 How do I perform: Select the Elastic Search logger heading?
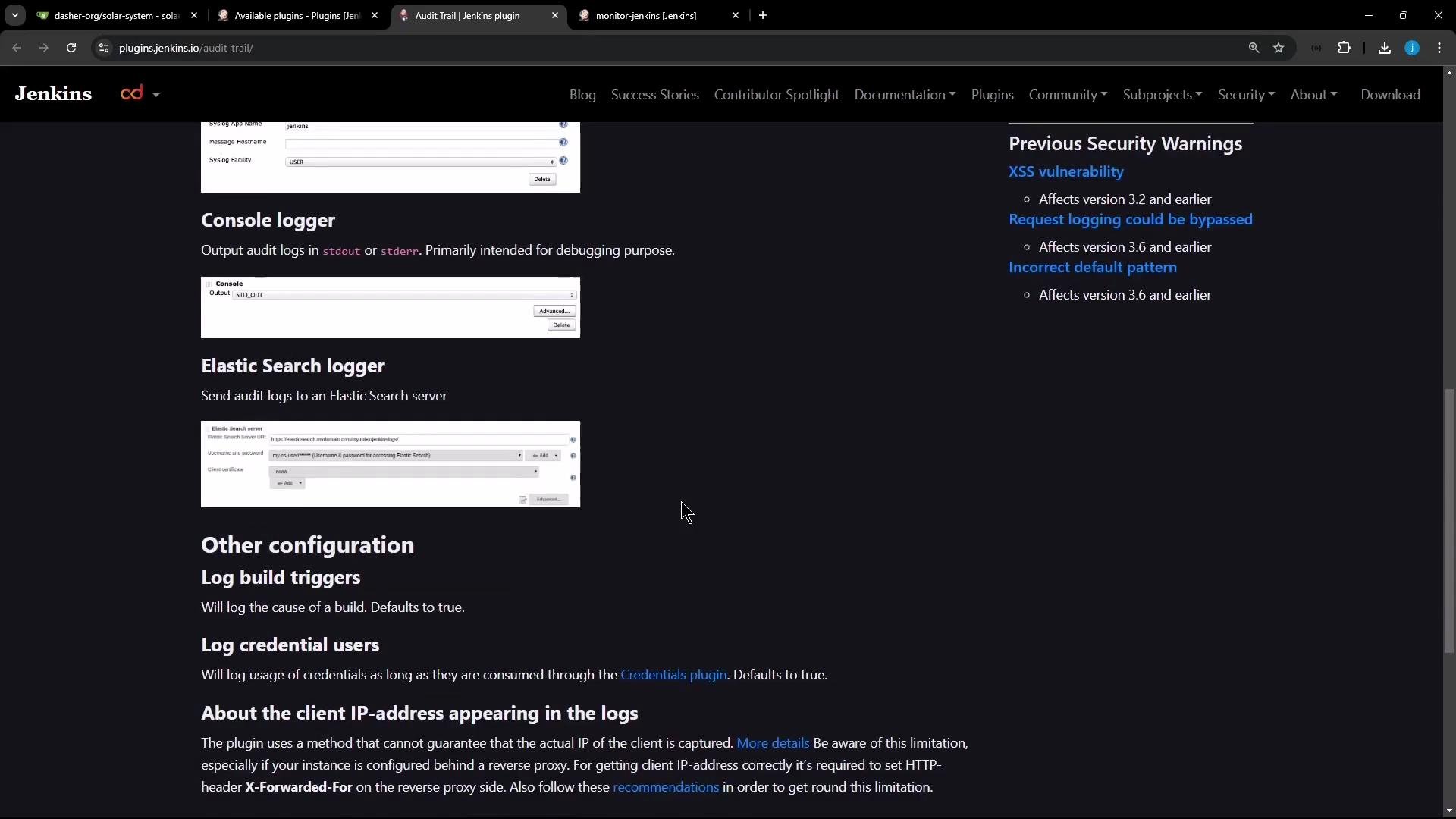pos(293,366)
